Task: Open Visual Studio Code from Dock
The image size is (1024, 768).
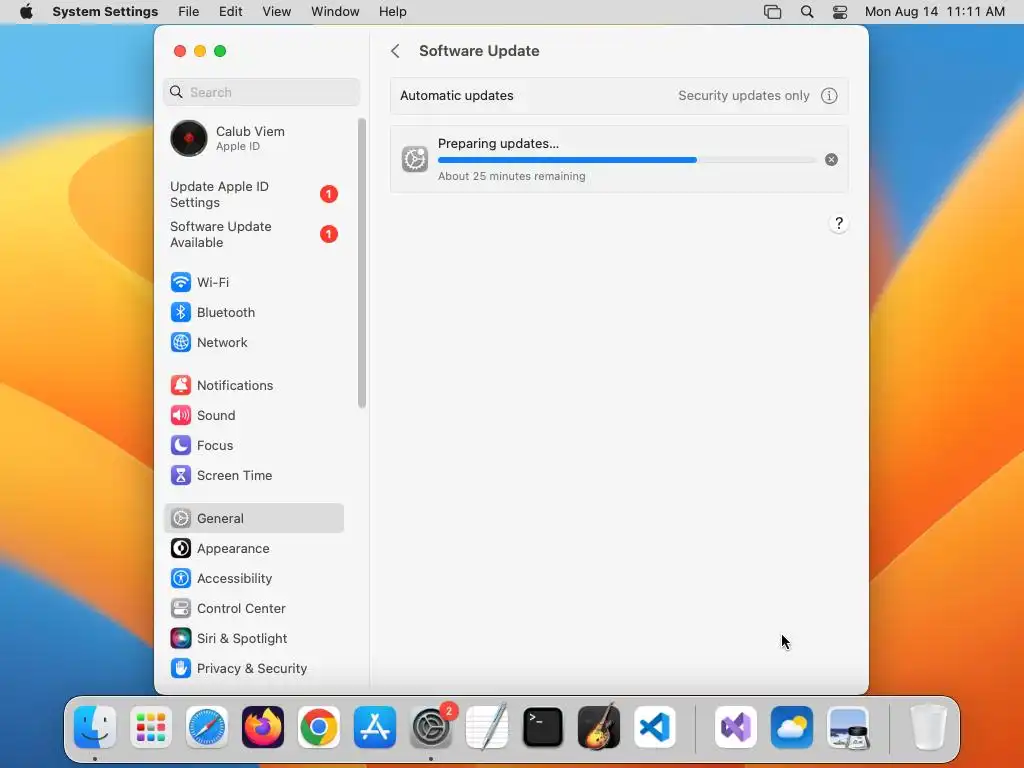Action: (654, 727)
